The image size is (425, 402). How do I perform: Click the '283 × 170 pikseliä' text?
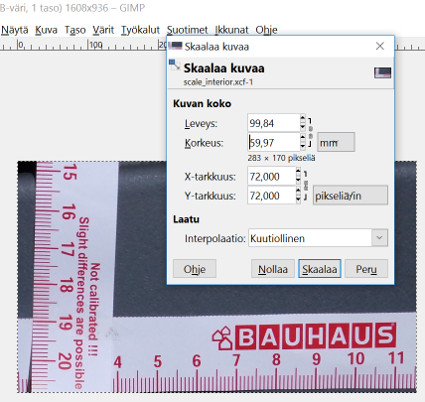pos(281,158)
